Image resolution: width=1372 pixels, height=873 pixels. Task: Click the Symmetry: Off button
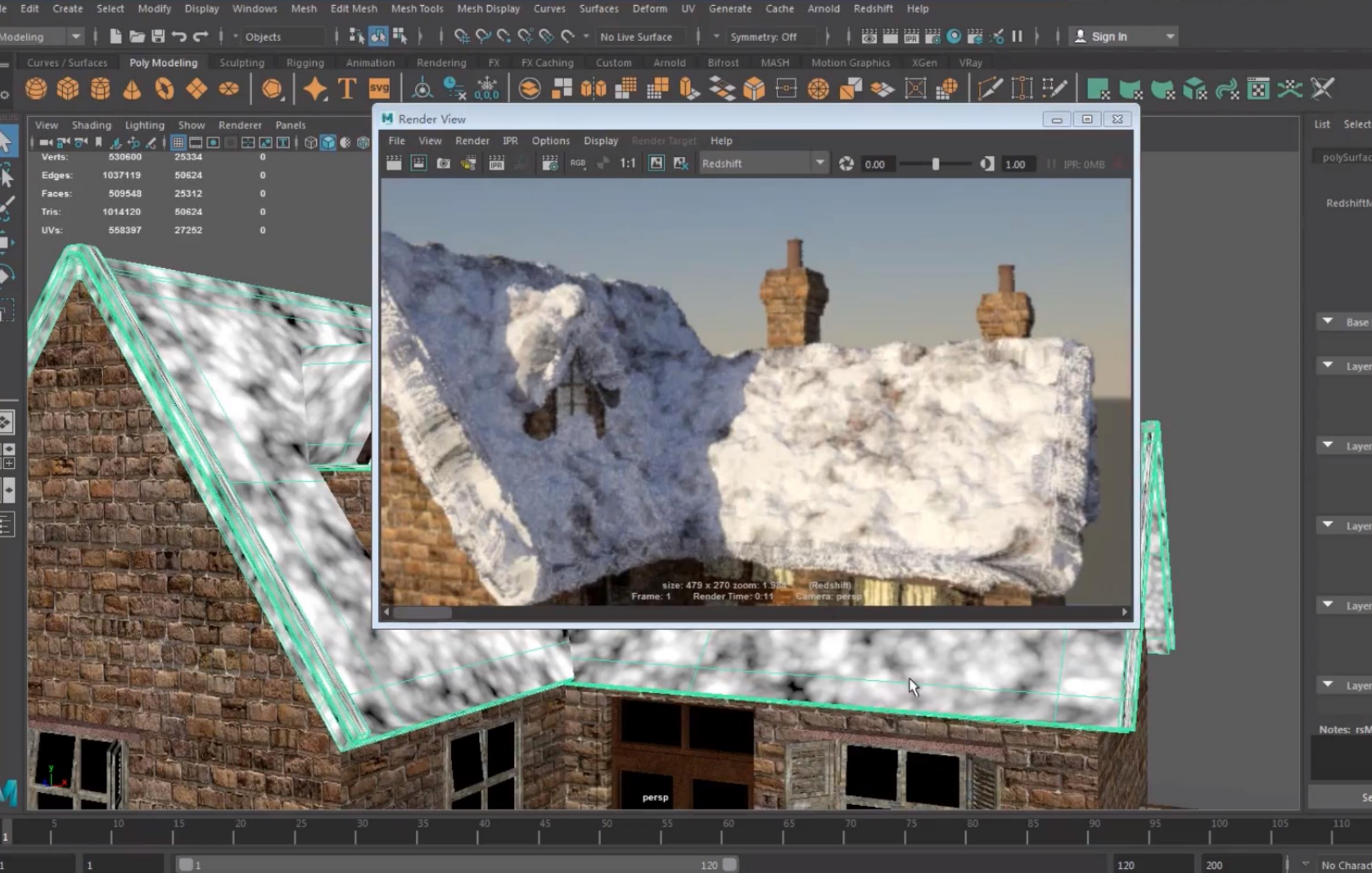point(763,37)
